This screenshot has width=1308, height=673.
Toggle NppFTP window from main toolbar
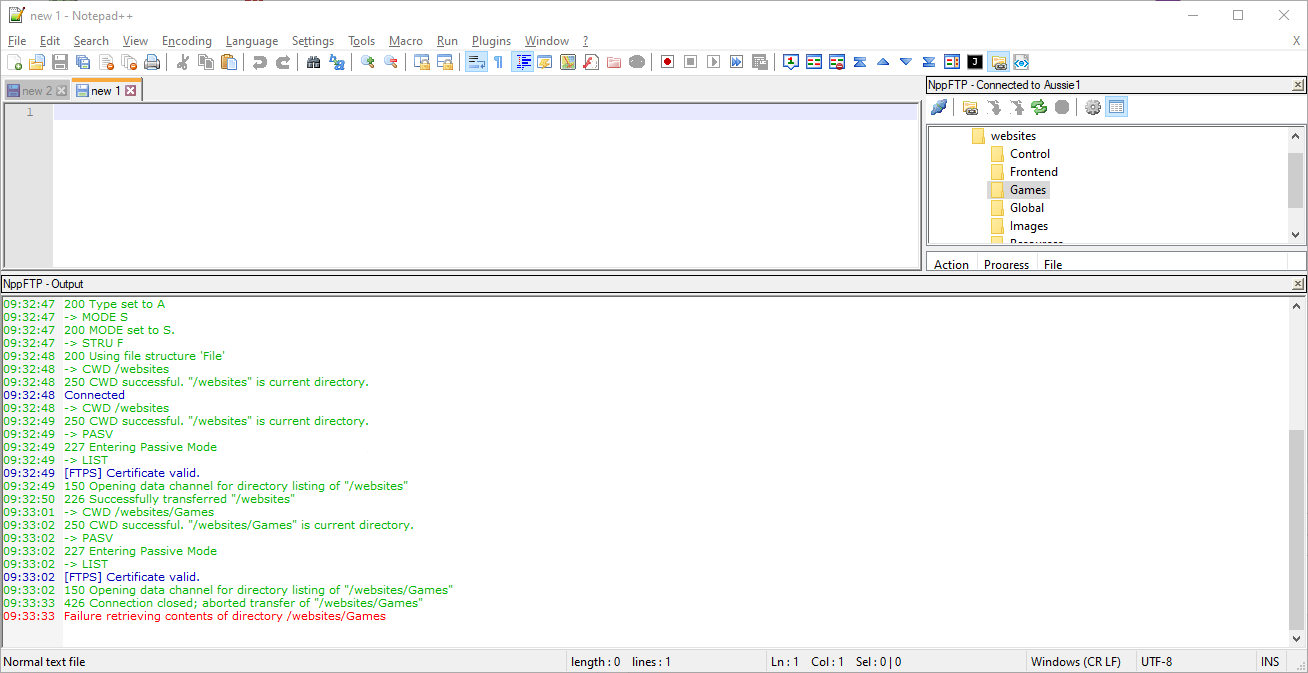tap(998, 62)
